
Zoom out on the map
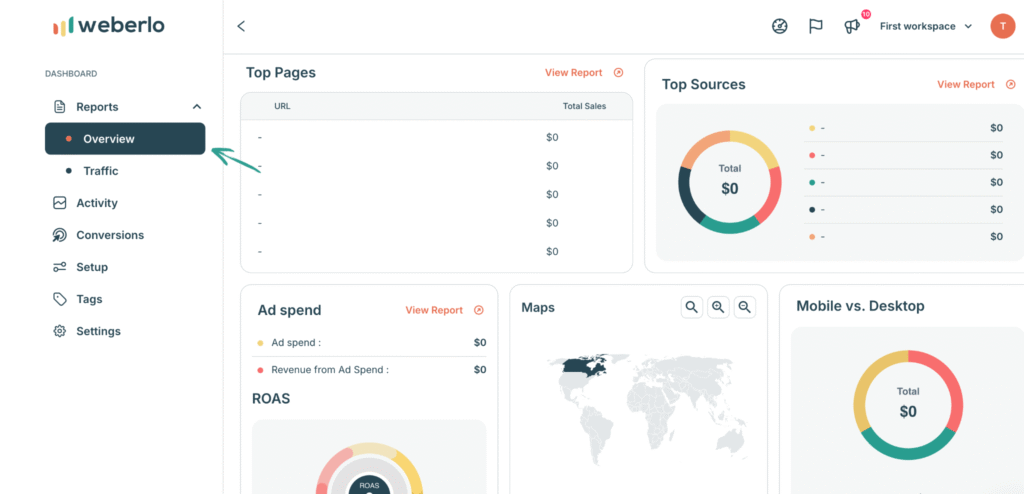(744, 306)
